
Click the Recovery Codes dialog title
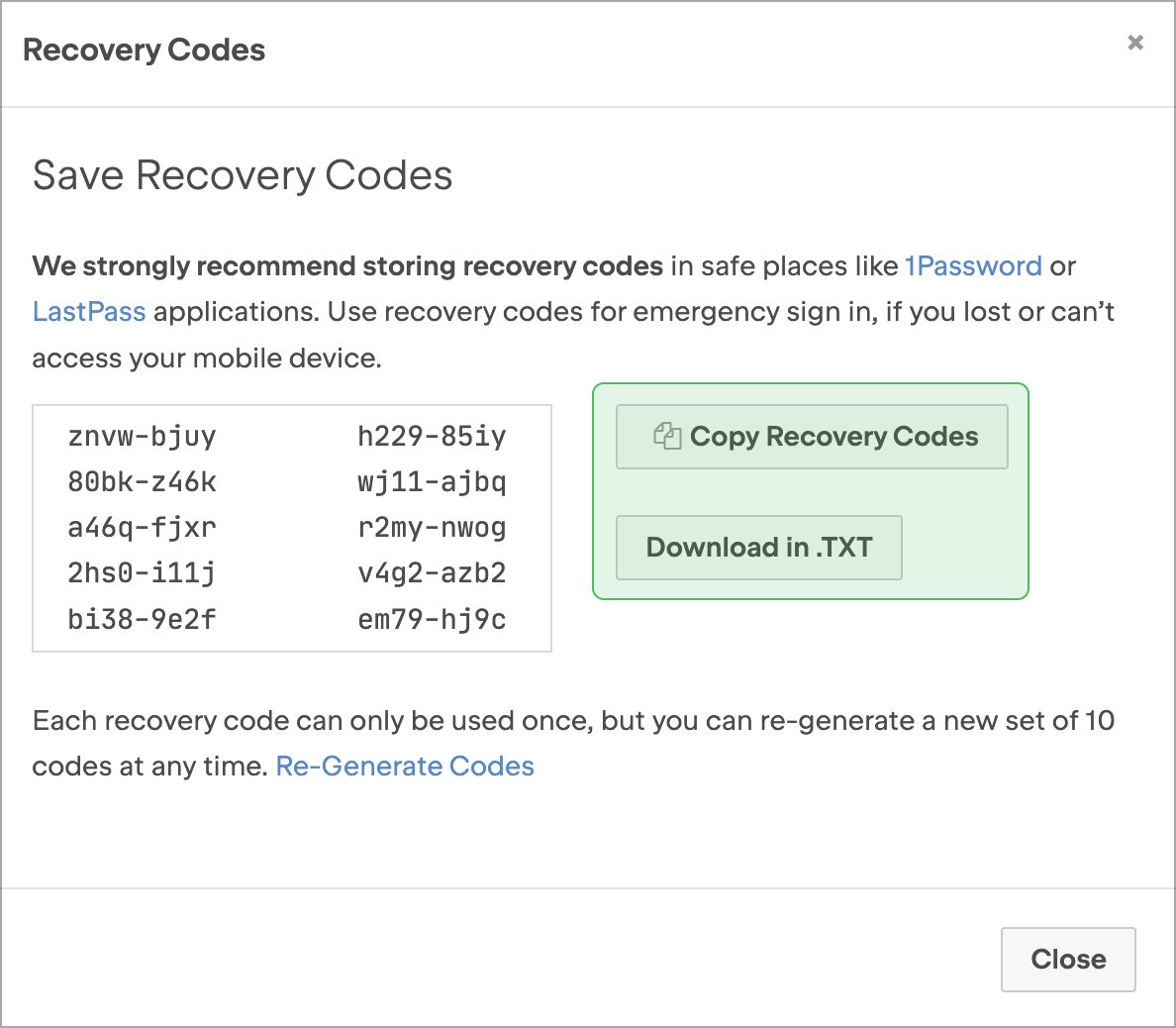[144, 51]
